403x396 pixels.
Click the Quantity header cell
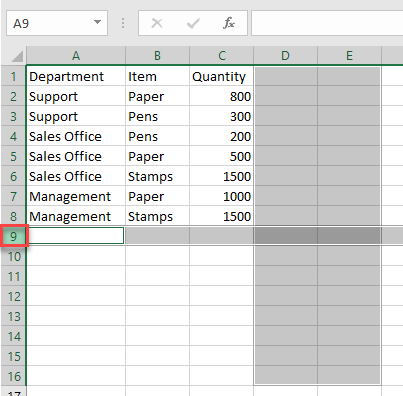(221, 76)
